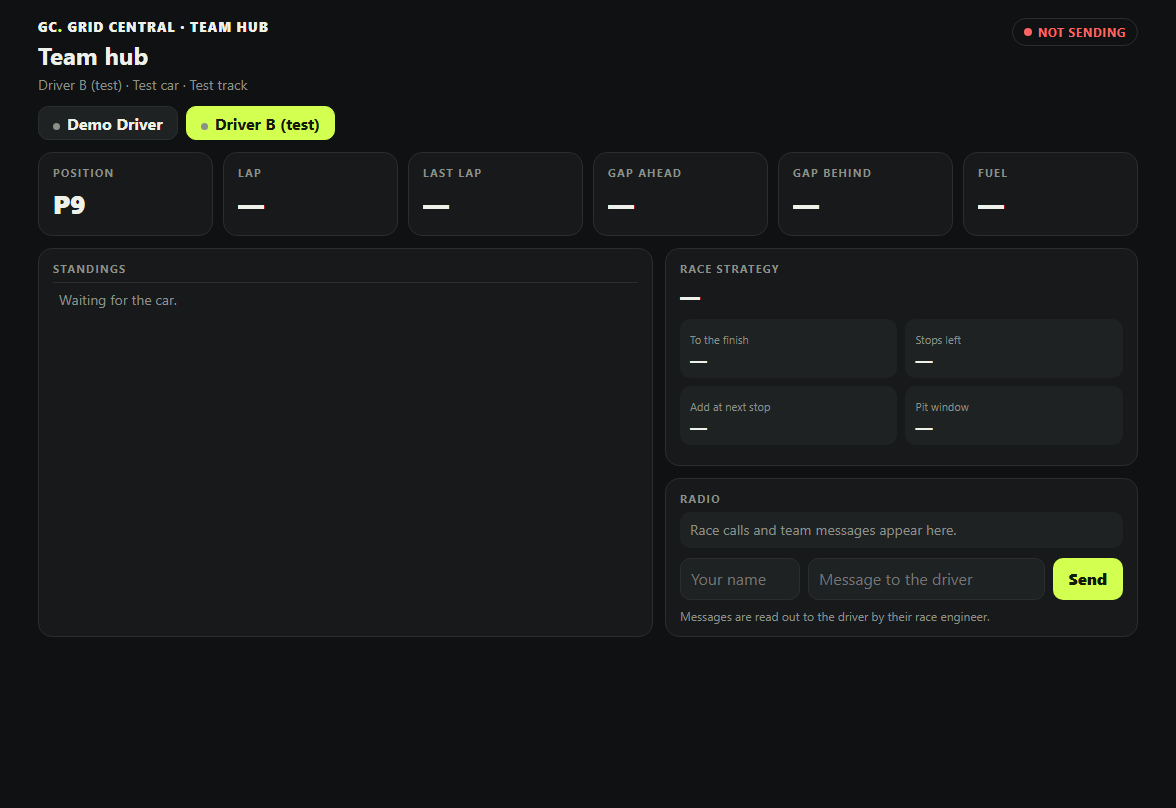Click the GAP AHEAD stat card
Image resolution: width=1176 pixels, height=808 pixels.
[680, 194]
